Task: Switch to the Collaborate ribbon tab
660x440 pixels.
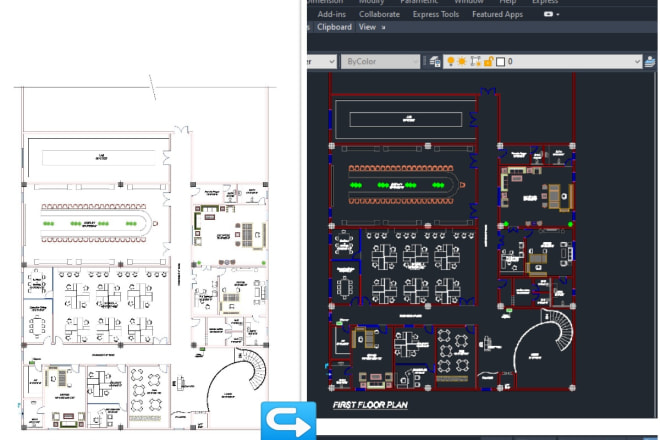Action: pyautogui.click(x=379, y=14)
